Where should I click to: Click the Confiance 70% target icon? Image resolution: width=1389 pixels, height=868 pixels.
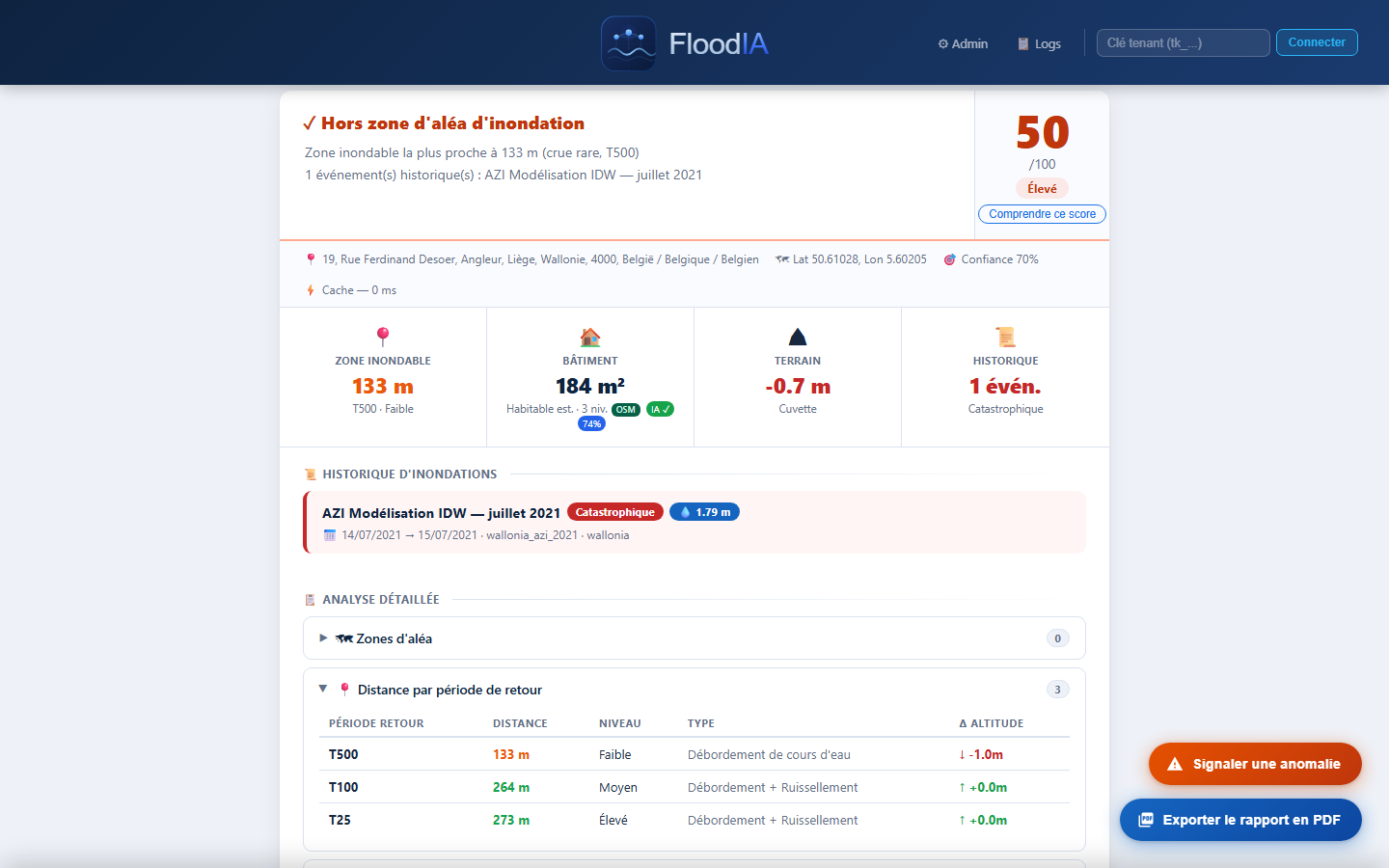click(950, 259)
